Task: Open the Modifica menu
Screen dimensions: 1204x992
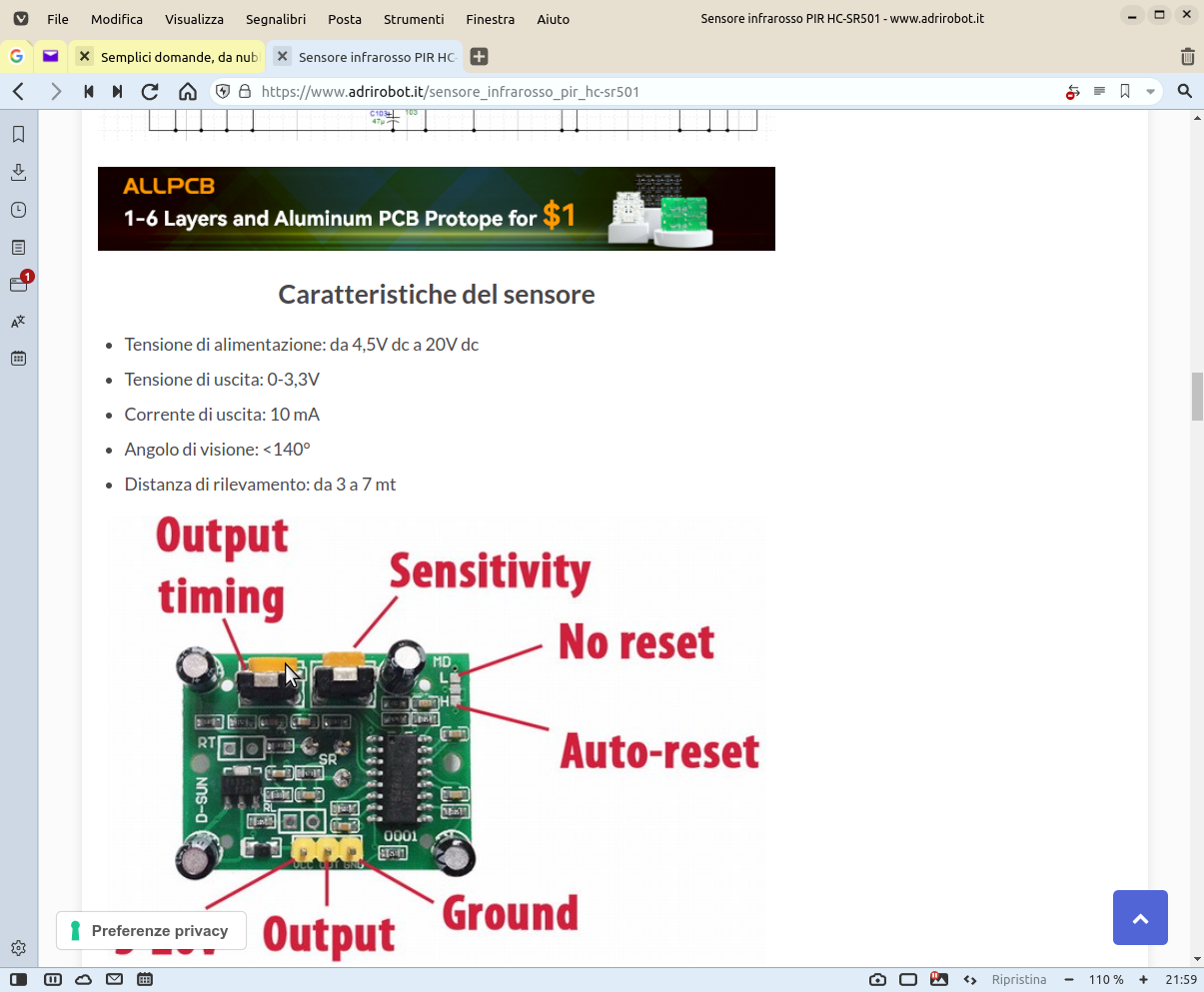Action: point(117,19)
